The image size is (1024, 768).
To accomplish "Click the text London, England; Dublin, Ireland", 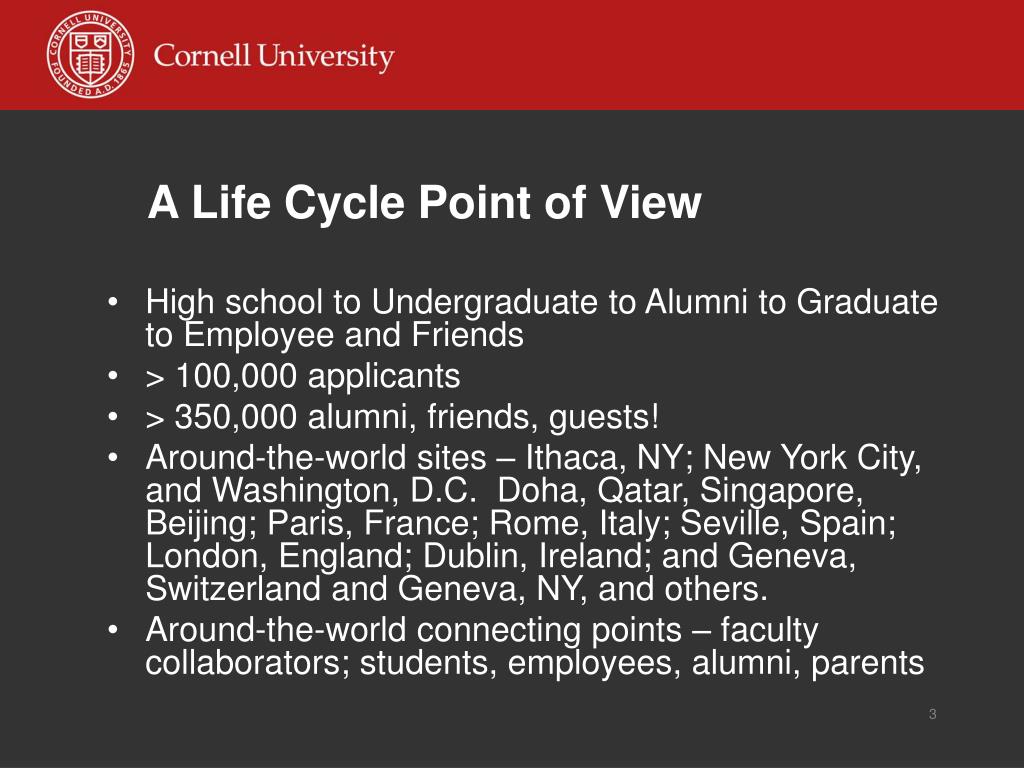I will pyautogui.click(x=395, y=556).
